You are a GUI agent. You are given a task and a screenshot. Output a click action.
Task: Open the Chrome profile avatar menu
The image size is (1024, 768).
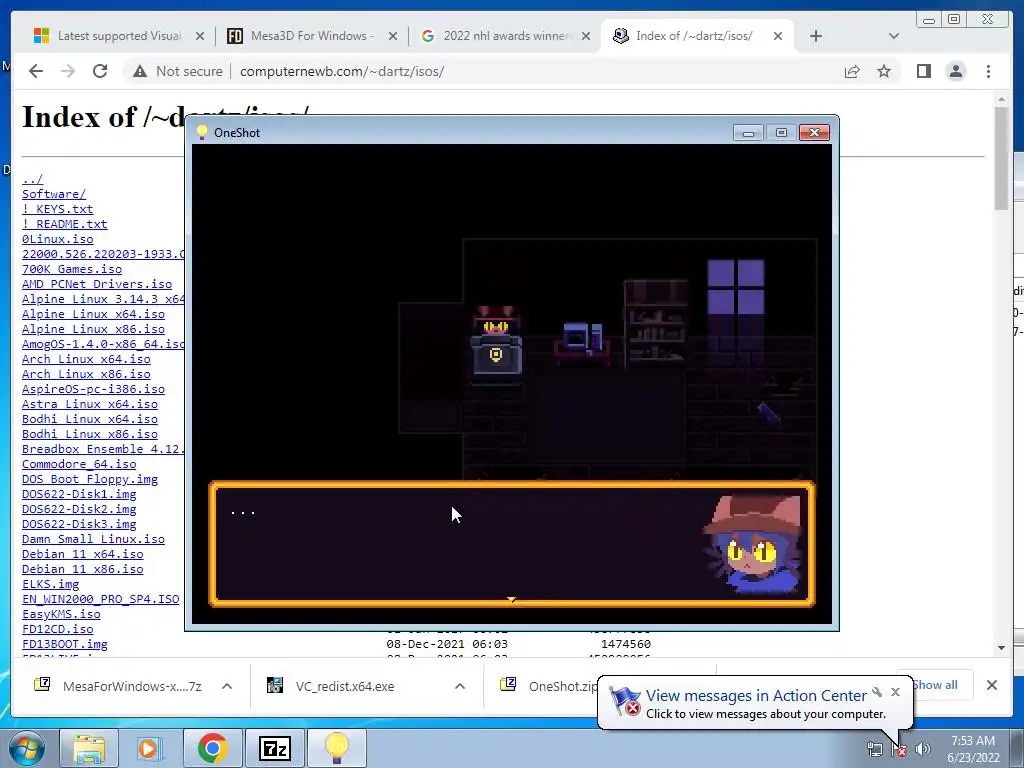coord(955,71)
